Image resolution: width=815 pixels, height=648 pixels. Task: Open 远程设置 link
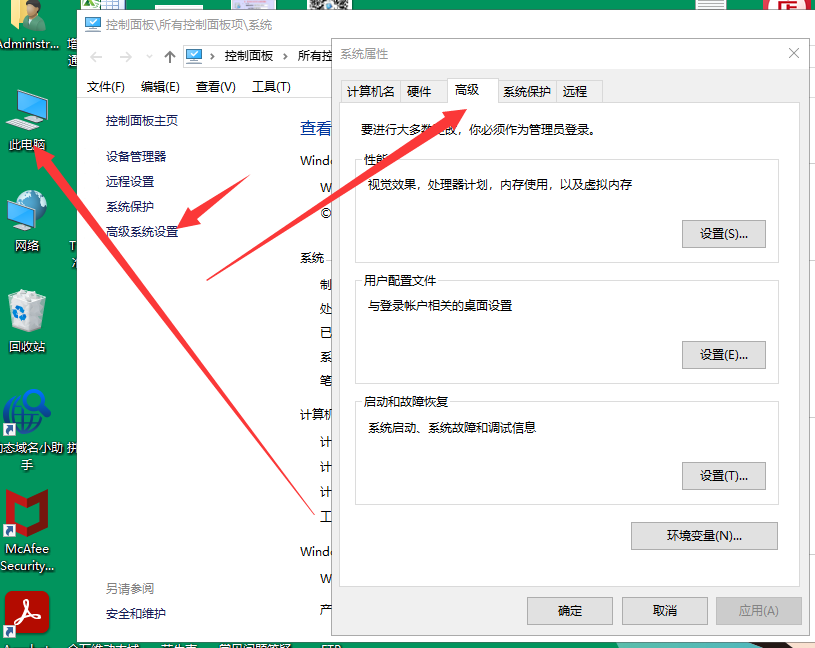pos(130,181)
